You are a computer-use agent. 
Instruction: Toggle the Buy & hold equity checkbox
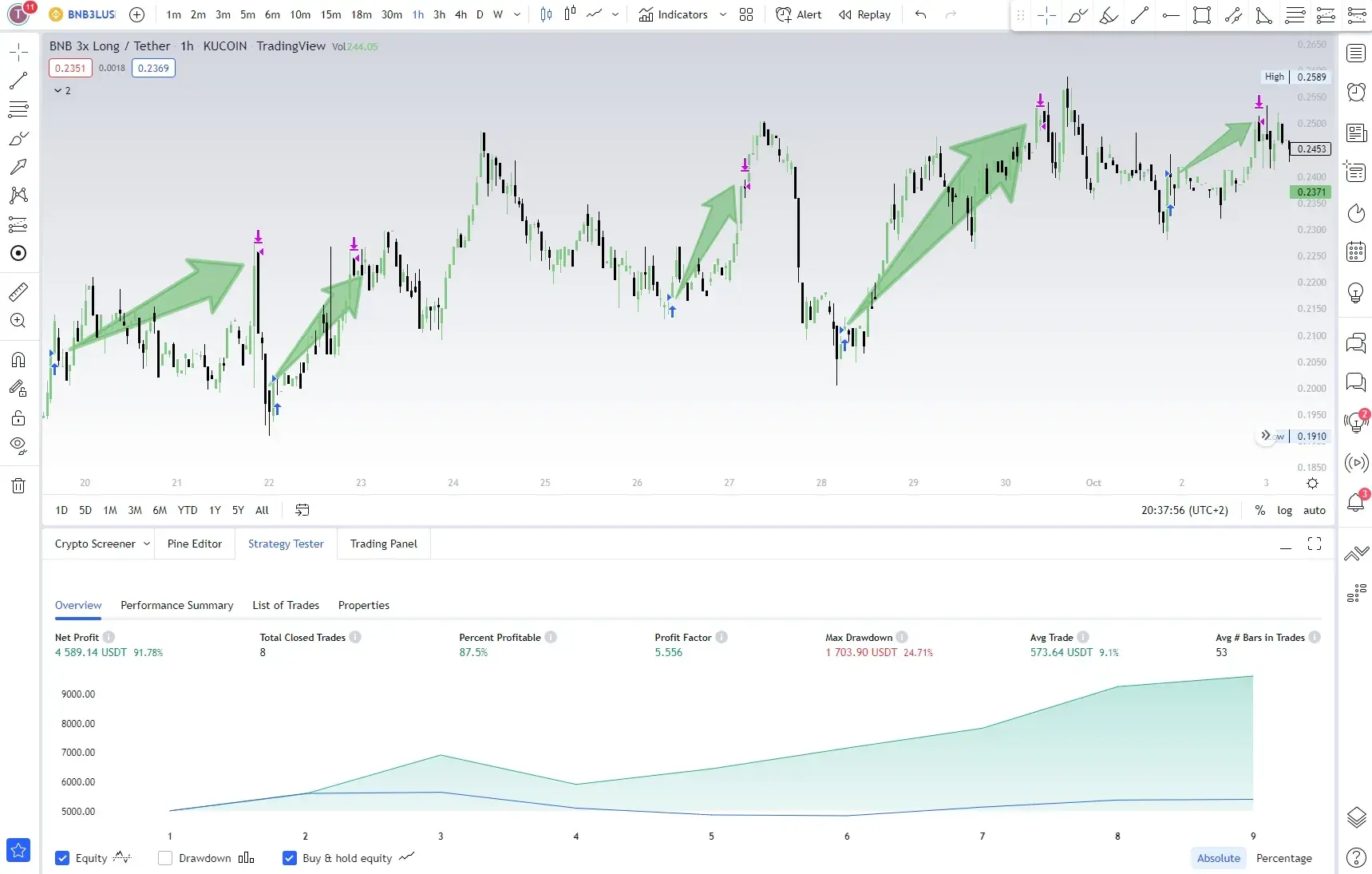point(290,858)
